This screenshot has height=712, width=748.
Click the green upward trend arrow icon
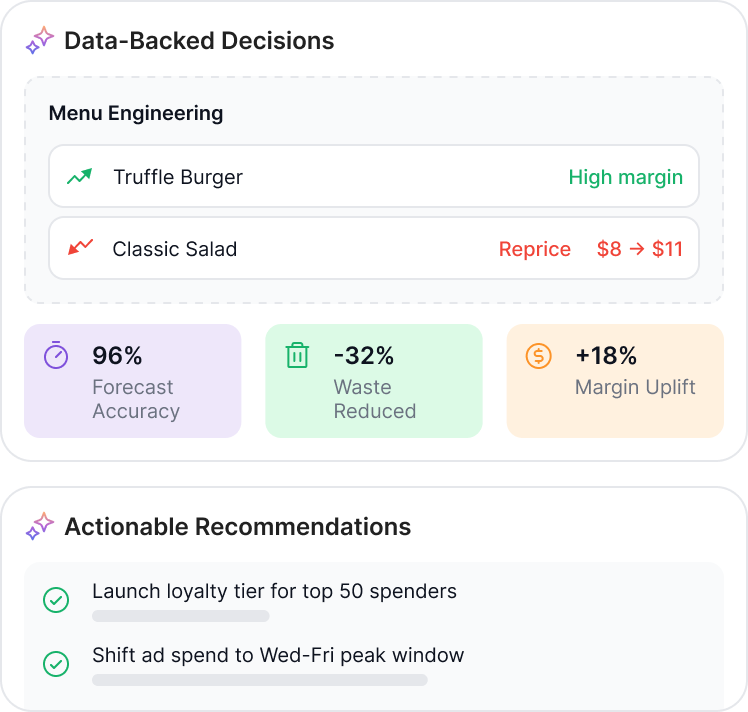pyautogui.click(x=79, y=177)
